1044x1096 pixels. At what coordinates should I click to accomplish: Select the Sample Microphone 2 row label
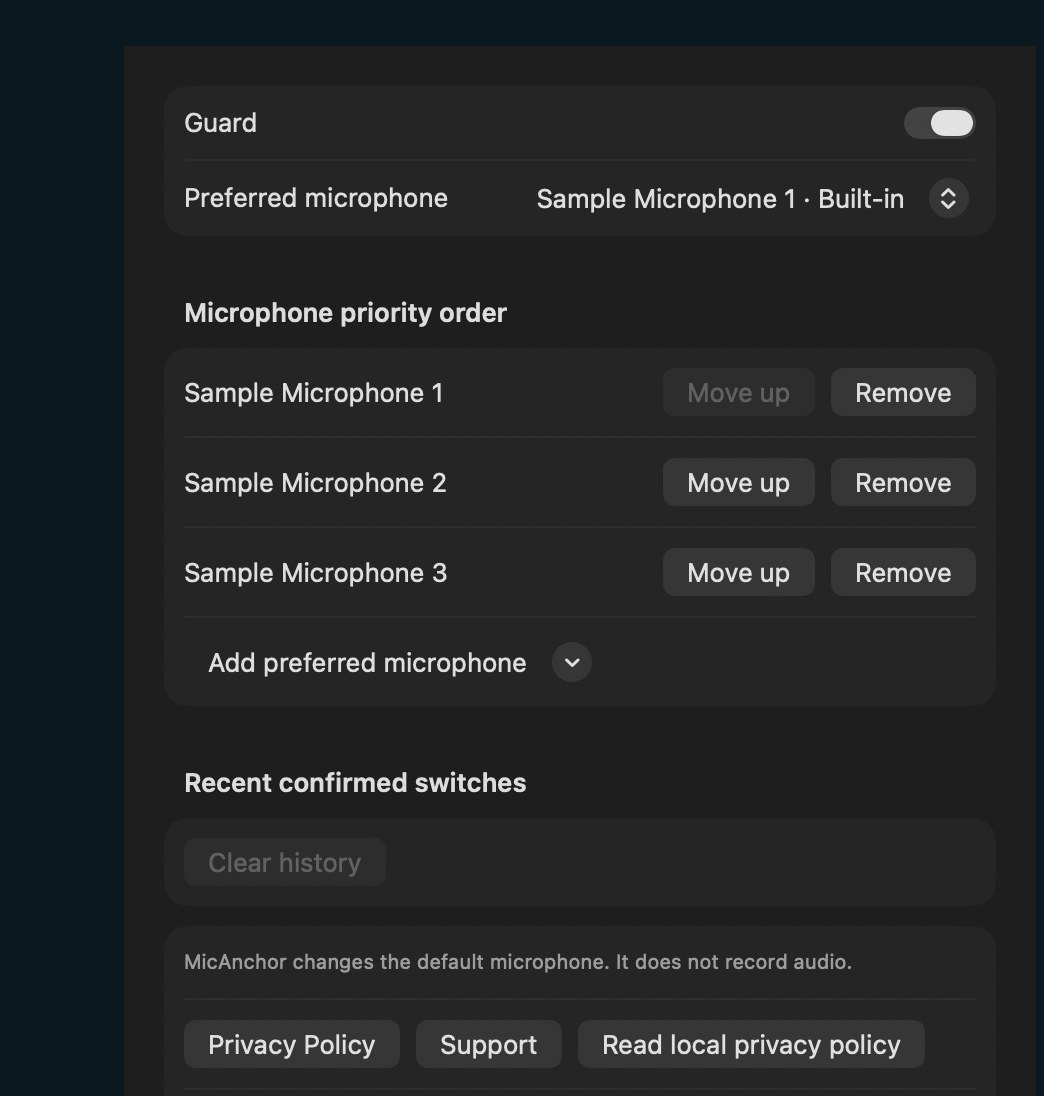315,483
